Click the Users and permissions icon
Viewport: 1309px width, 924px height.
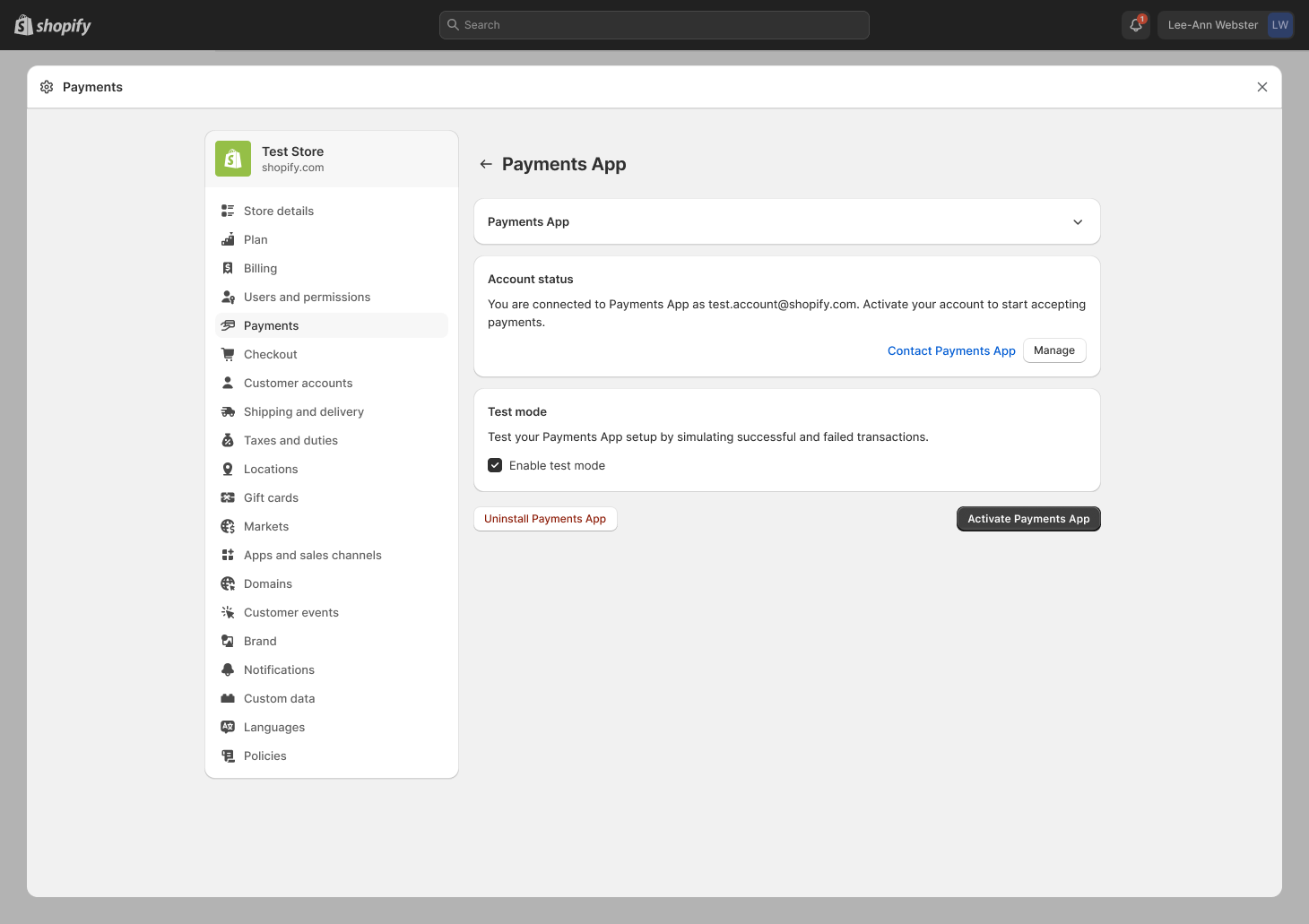tap(228, 297)
